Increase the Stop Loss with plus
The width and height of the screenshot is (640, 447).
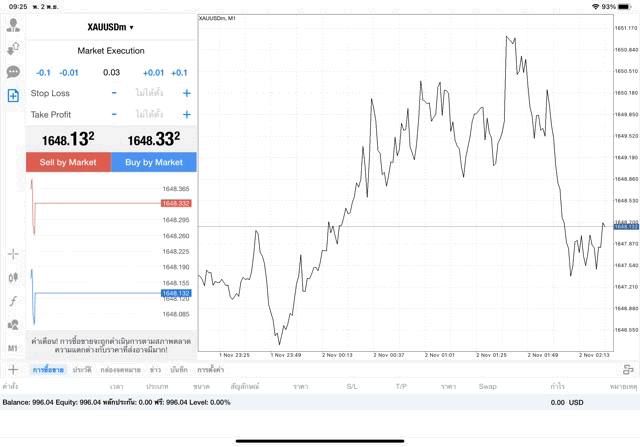[x=186, y=93]
